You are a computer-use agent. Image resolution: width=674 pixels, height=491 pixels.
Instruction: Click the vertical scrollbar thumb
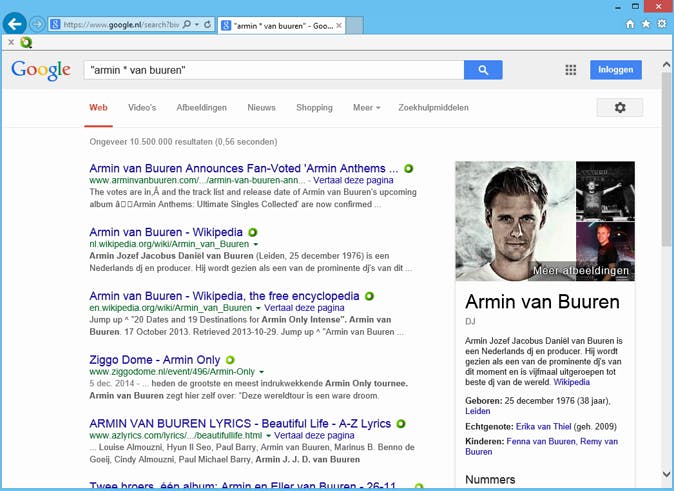pyautogui.click(x=666, y=158)
